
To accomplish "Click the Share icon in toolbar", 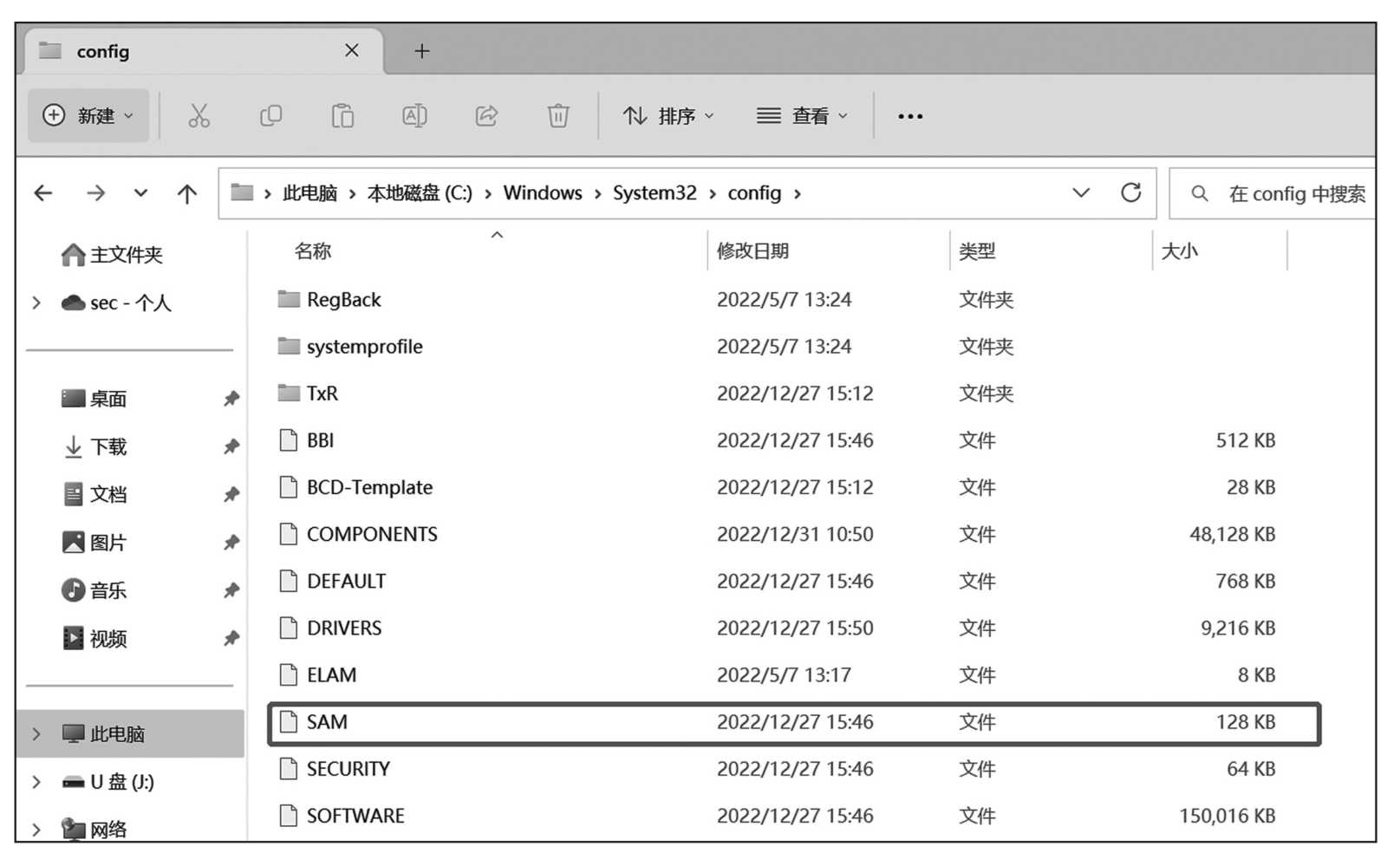I will pyautogui.click(x=486, y=115).
